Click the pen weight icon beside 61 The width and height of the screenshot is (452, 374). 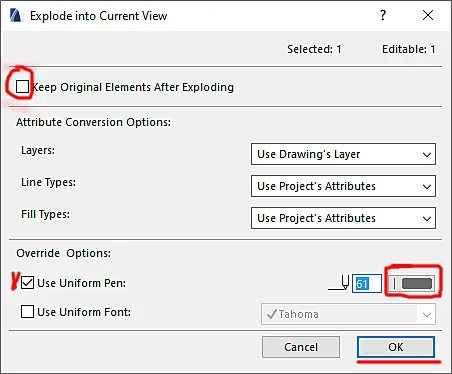tap(339, 283)
